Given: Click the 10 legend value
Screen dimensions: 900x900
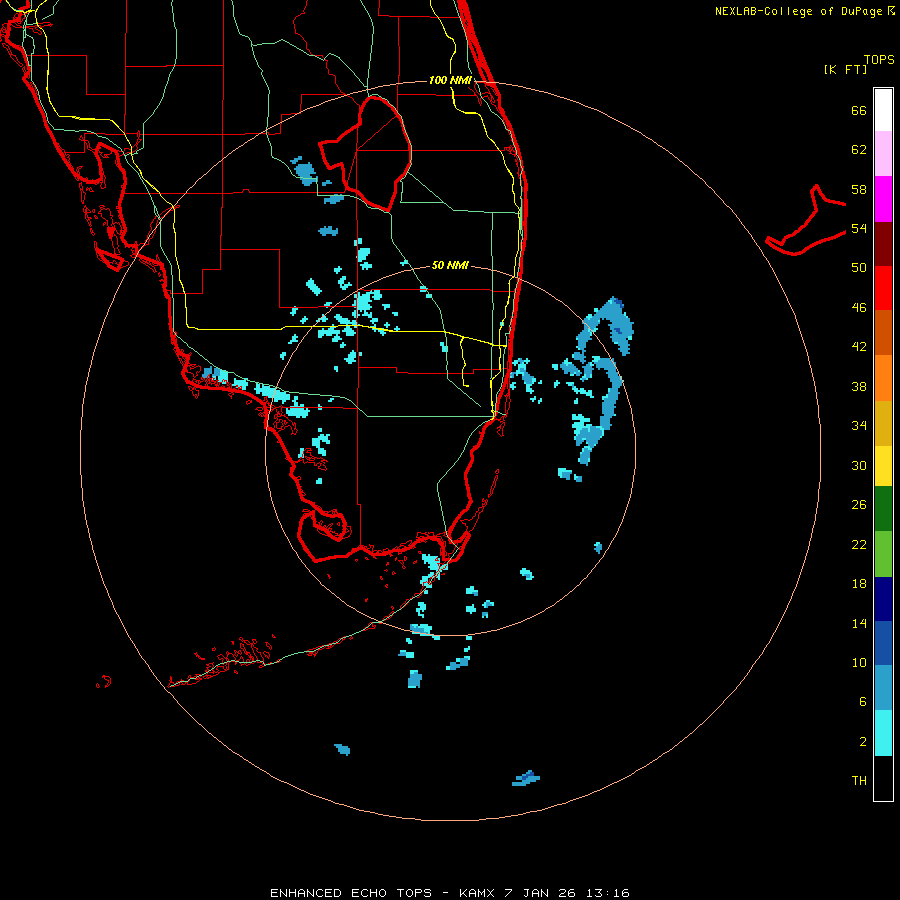Looking at the screenshot, I should pyautogui.click(x=859, y=662).
